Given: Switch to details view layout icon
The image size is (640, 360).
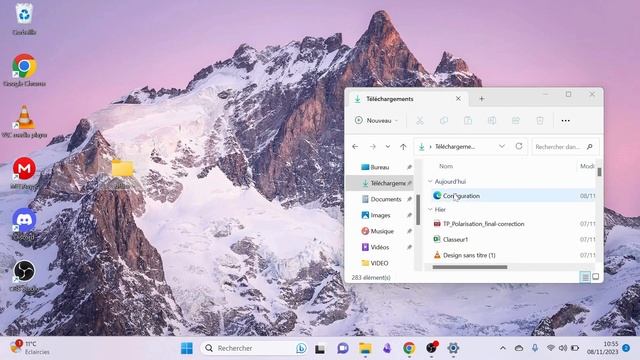Looking at the screenshot, I should coord(585,277).
